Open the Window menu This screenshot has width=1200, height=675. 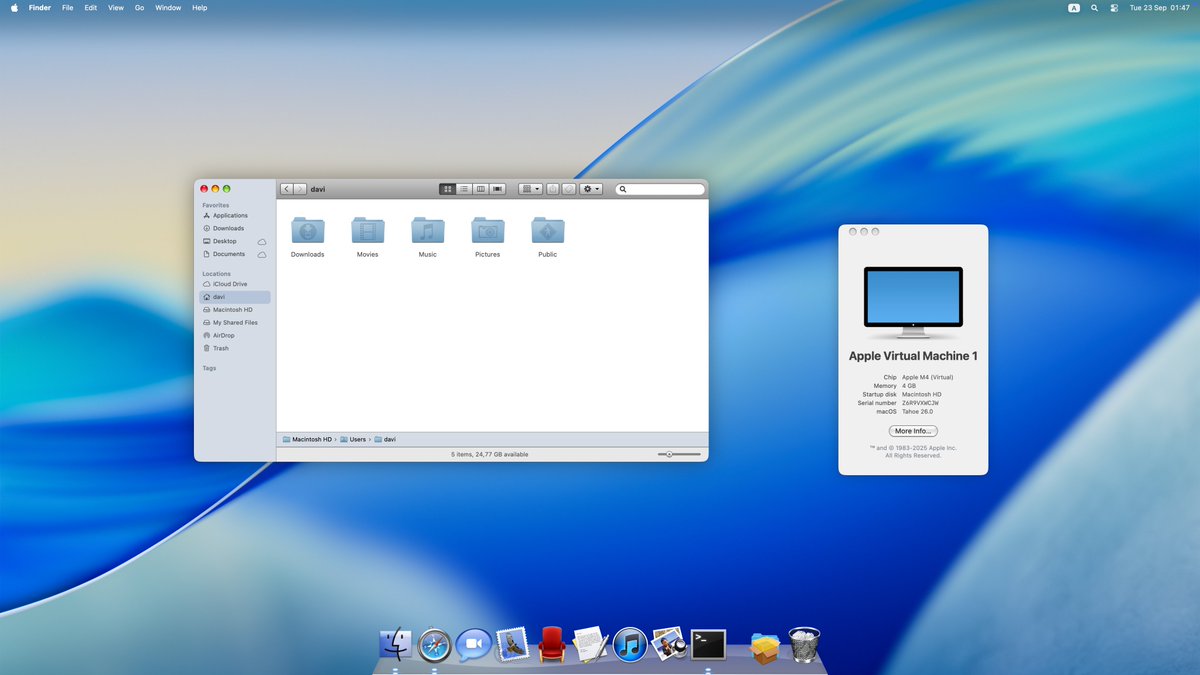pos(168,7)
